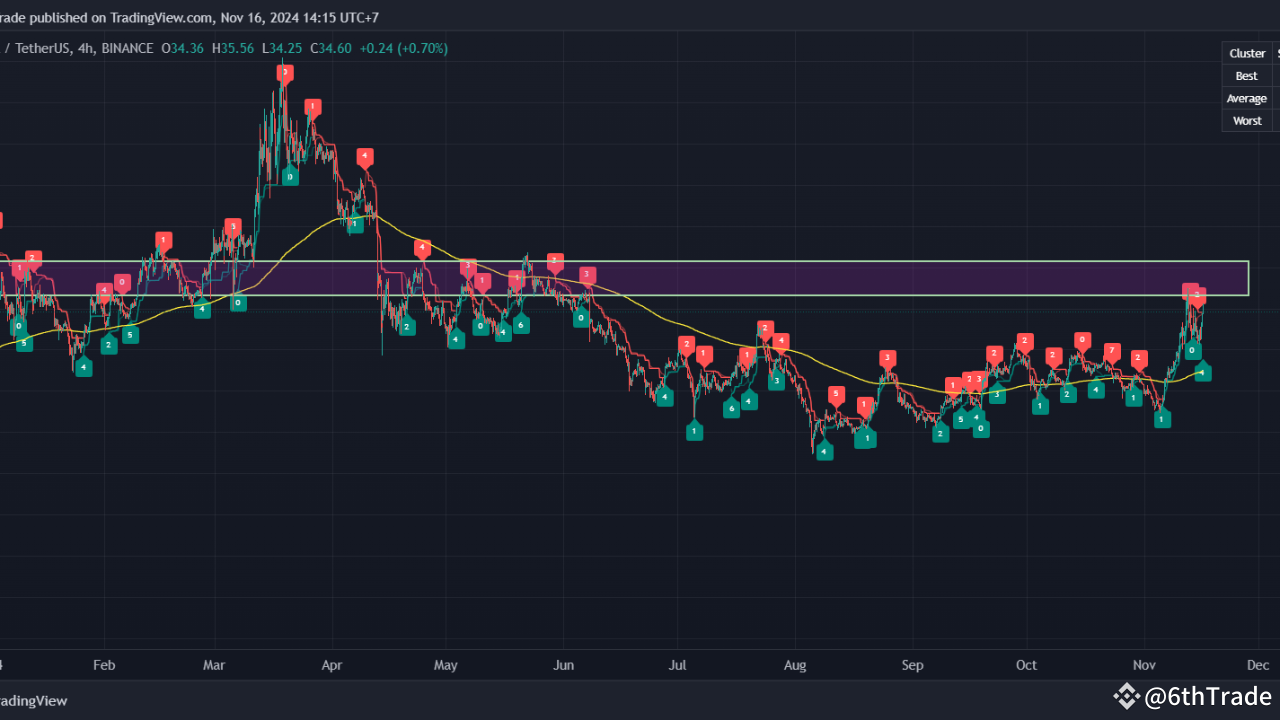The width and height of the screenshot is (1280, 720).
Task: Click the @6thTrade watermark link
Action: (1205, 694)
